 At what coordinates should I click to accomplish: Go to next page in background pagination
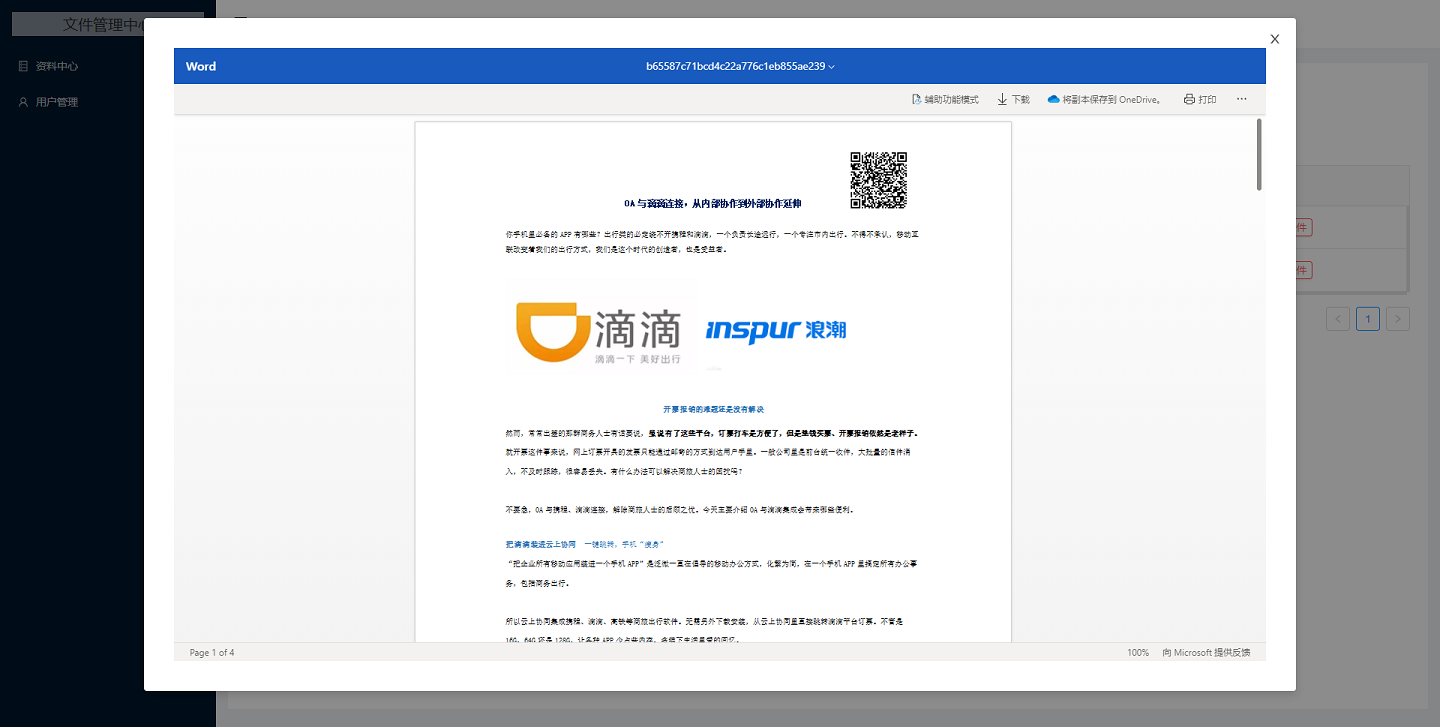pos(1398,319)
